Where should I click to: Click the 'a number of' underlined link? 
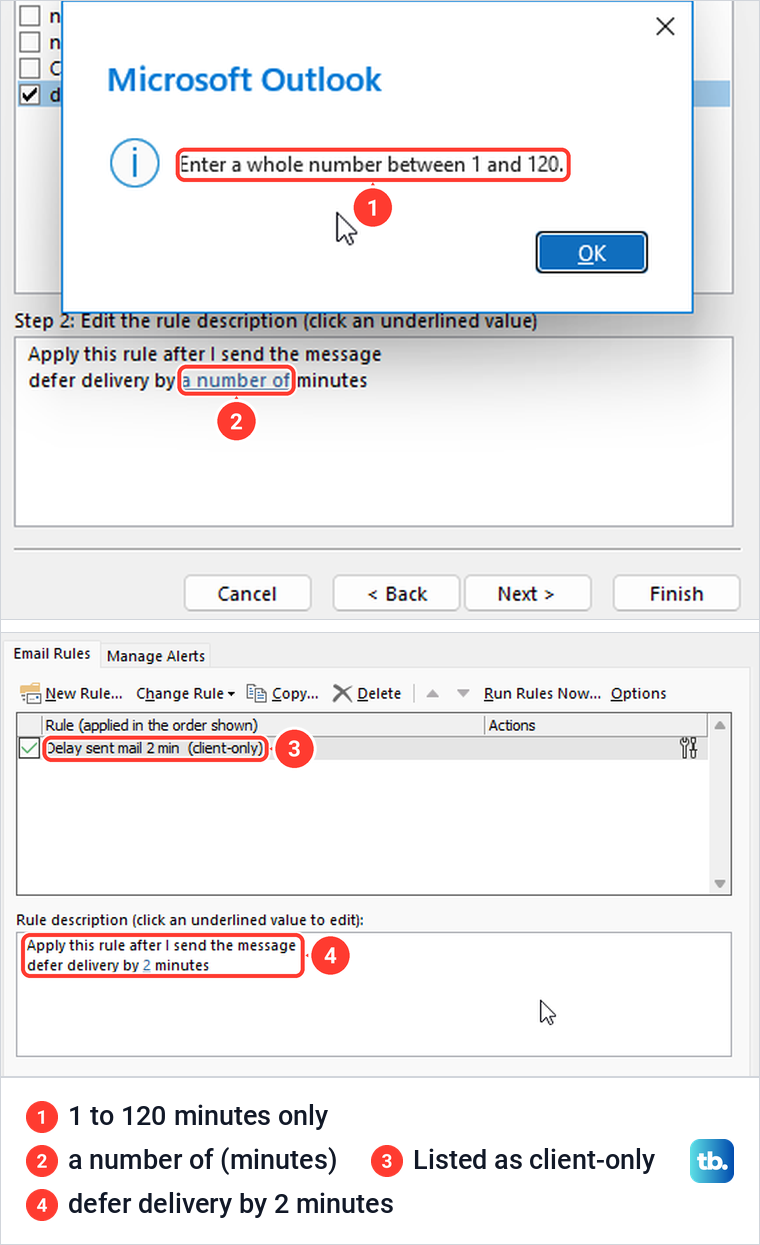[x=236, y=380]
